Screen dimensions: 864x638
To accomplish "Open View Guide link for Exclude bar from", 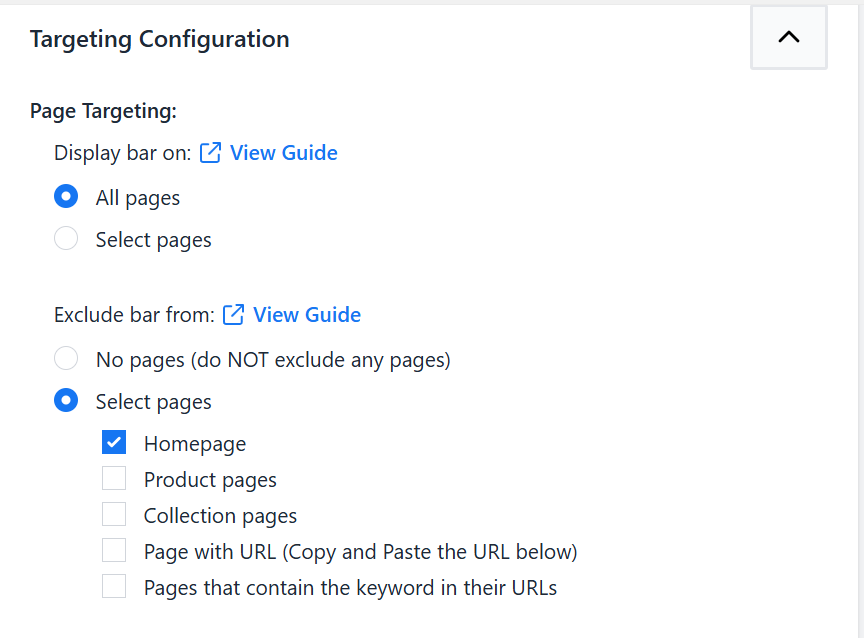I will [307, 315].
